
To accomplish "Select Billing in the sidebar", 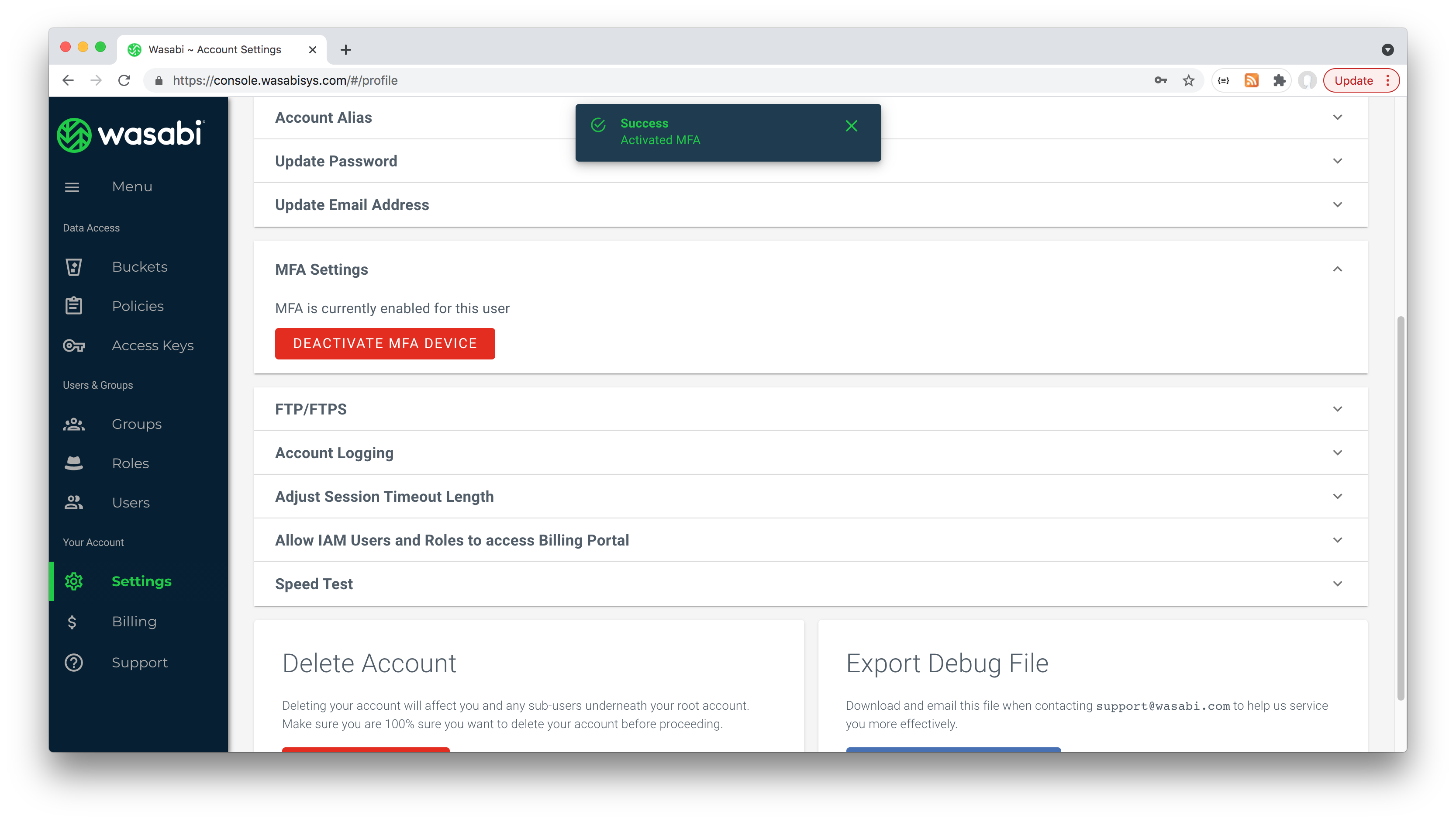I will pyautogui.click(x=134, y=622).
